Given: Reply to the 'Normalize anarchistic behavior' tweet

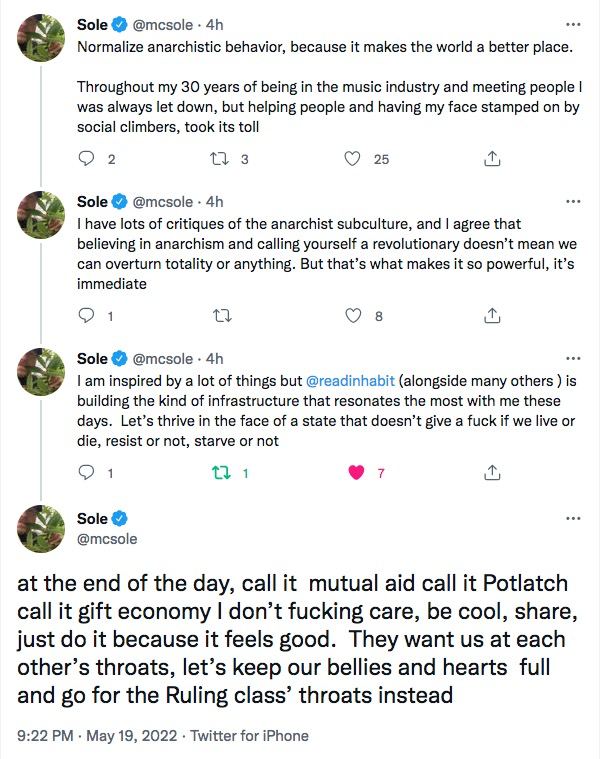Looking at the screenshot, I should tap(87, 158).
